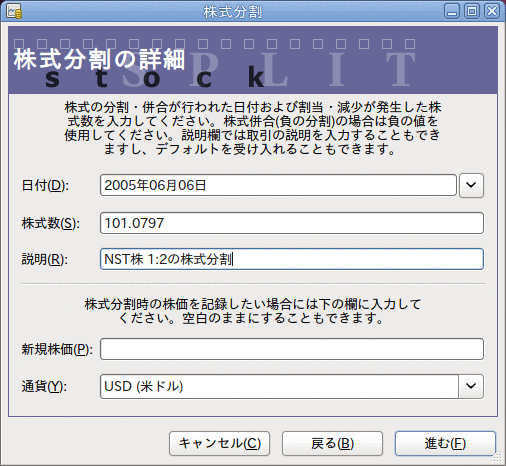506x466 pixels.
Task: Click the 日付(D) label
Action: pyautogui.click(x=45, y=185)
